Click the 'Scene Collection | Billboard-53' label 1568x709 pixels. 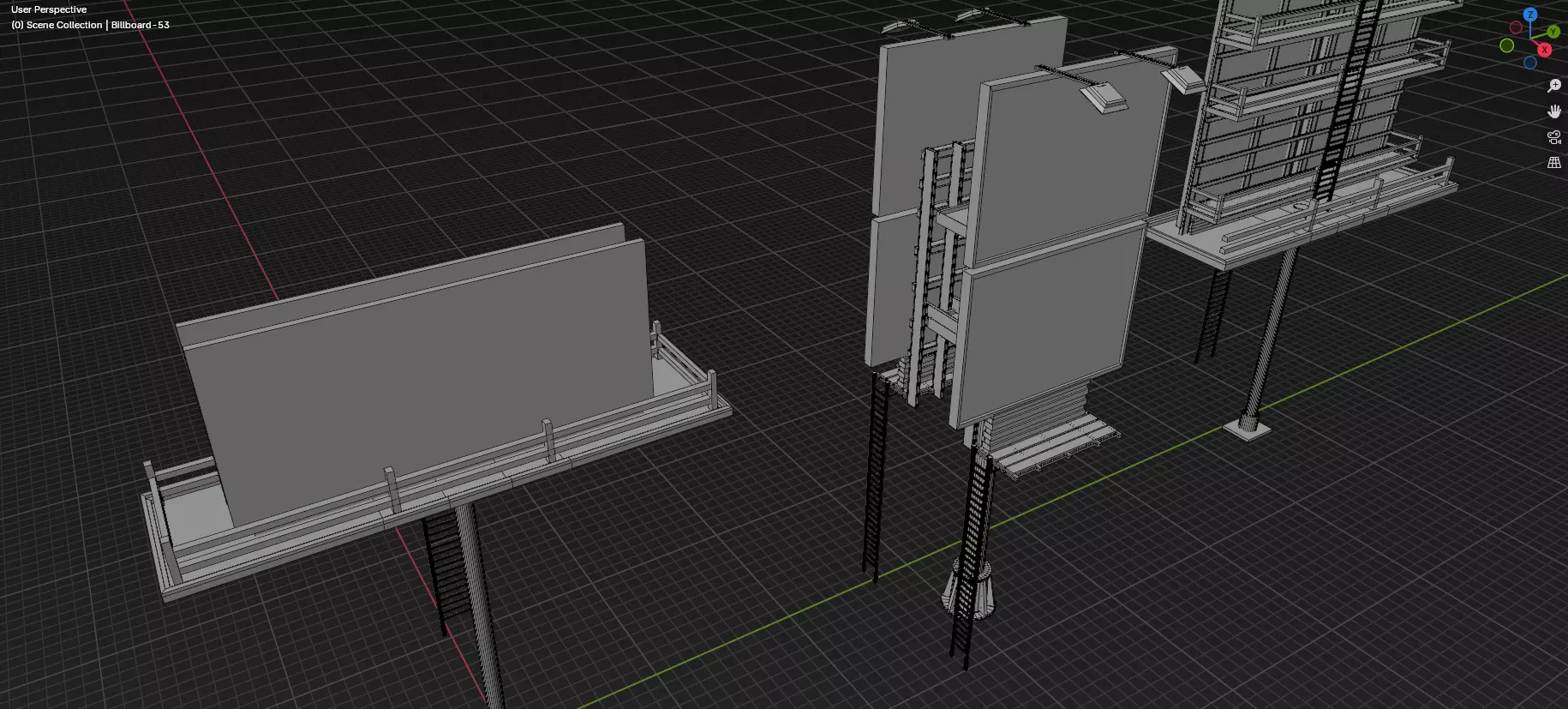pyautogui.click(x=98, y=25)
